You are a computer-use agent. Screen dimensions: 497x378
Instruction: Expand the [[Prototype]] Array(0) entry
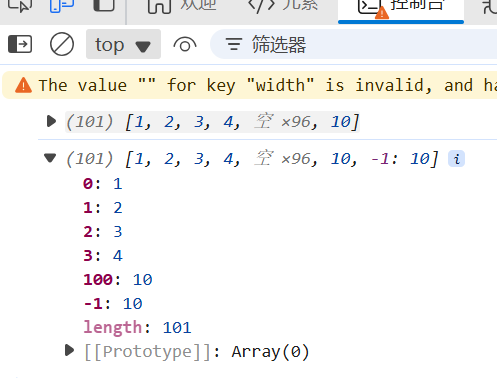pos(69,350)
